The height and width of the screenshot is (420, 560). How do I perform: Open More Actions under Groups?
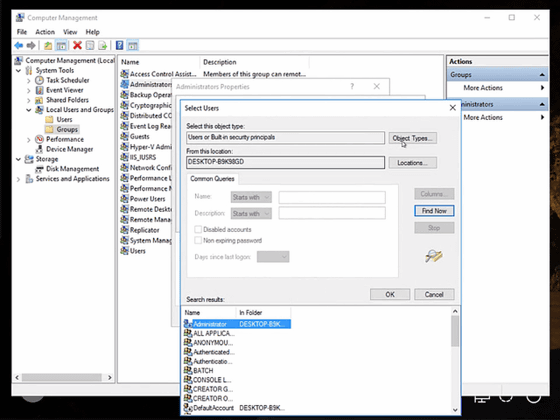[x=483, y=88]
